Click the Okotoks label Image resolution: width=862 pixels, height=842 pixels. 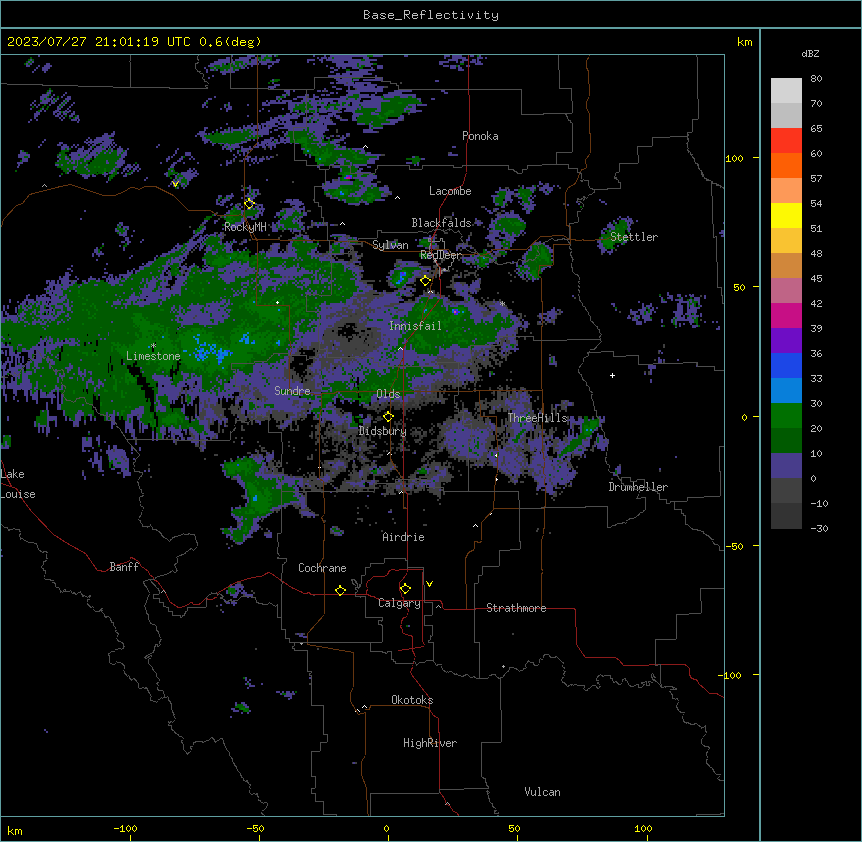[412, 700]
